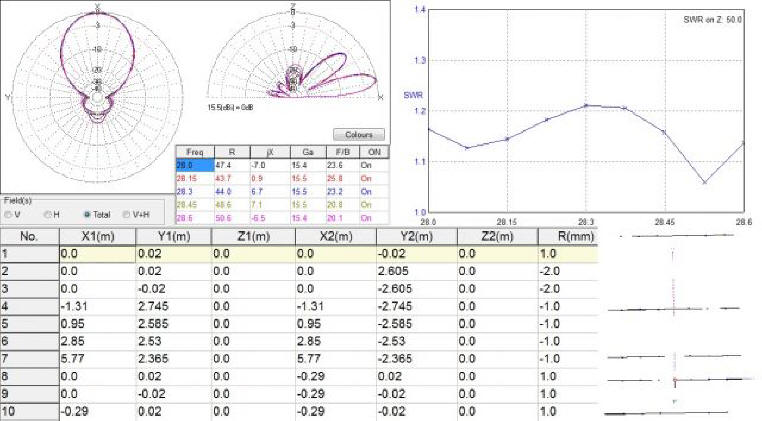Select wire row number 2
Viewport: 762px width, 421px height.
pyautogui.click(x=29, y=271)
